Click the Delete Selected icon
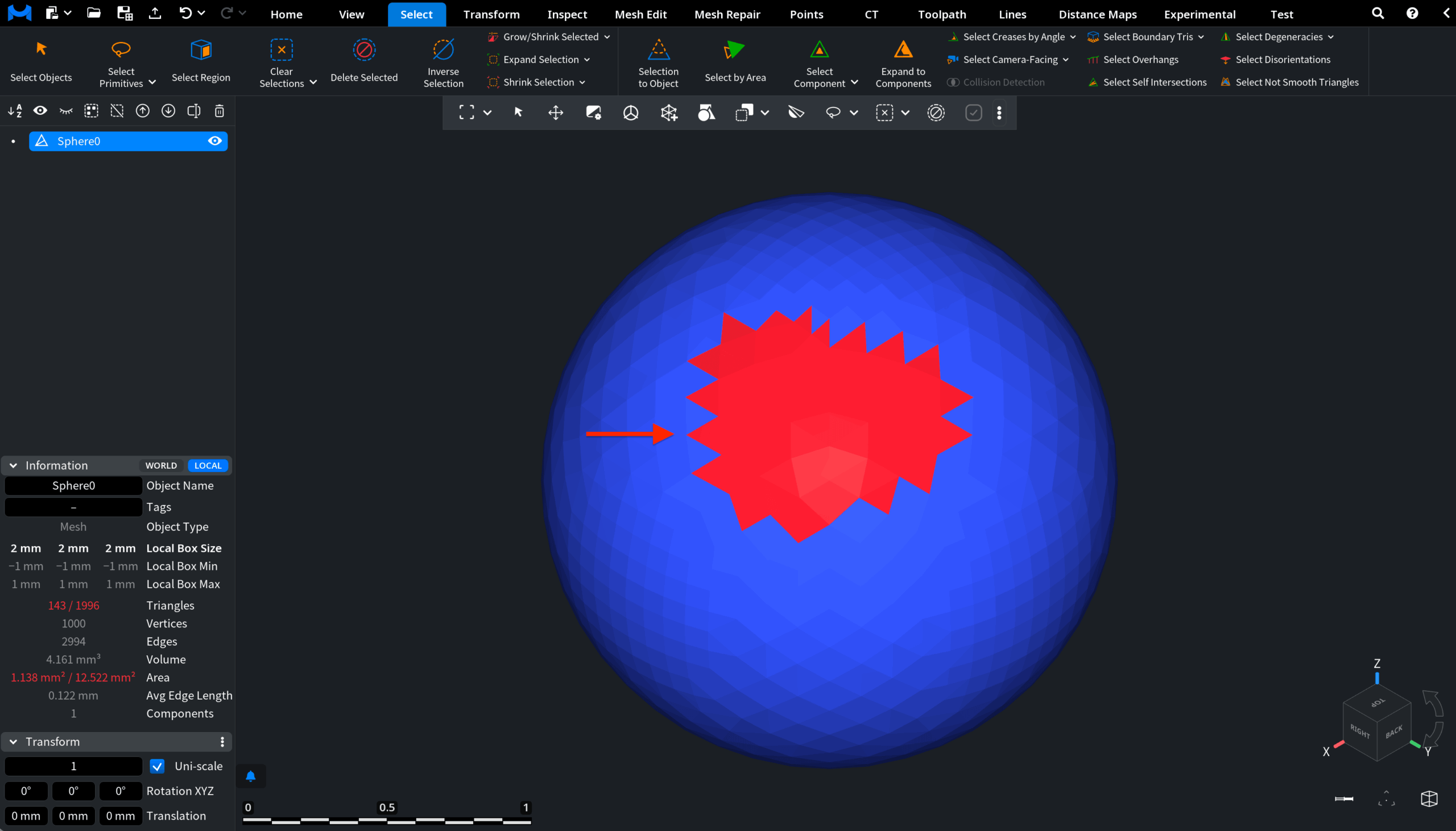Screen dimensions: 1456x831 click(x=363, y=50)
